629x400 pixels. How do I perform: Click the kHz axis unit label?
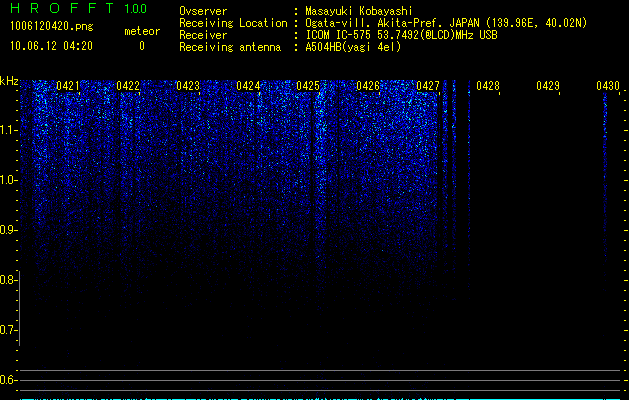tap(9, 81)
